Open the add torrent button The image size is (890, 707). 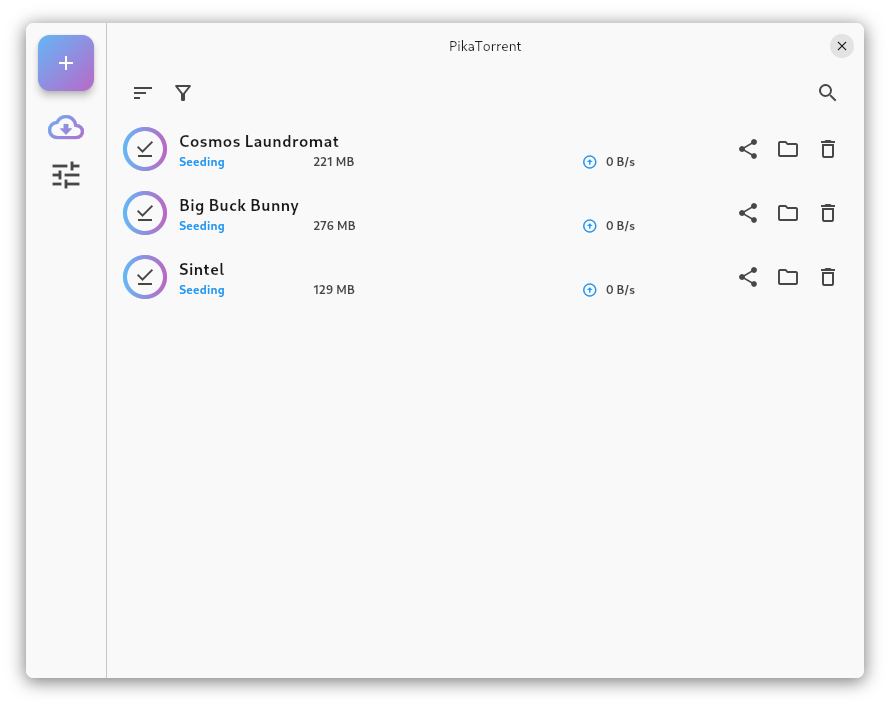click(65, 63)
